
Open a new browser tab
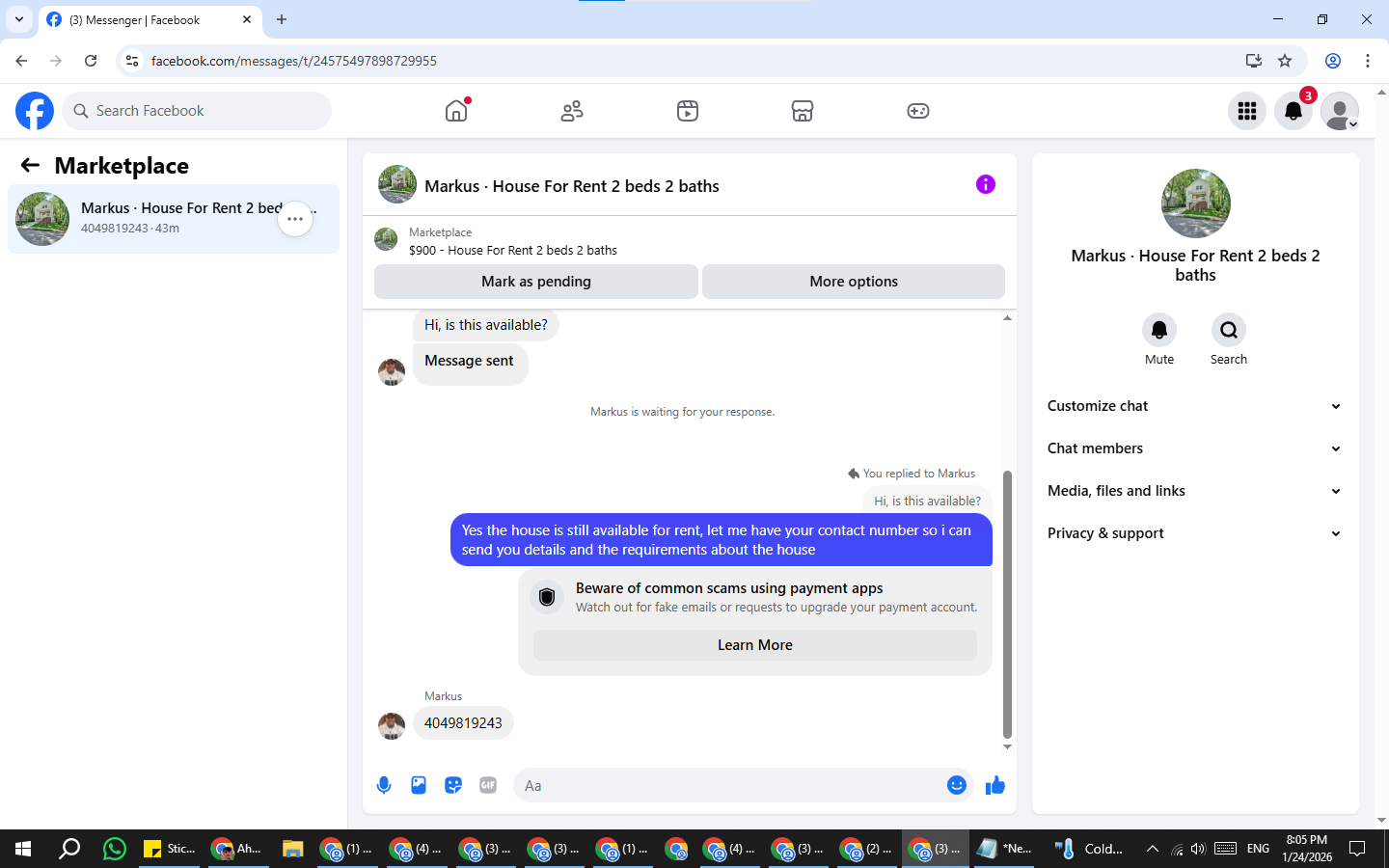pos(282,19)
